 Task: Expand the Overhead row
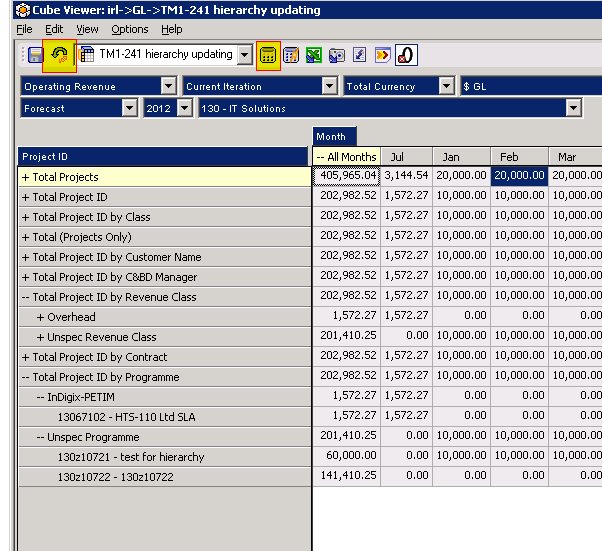pos(40,317)
